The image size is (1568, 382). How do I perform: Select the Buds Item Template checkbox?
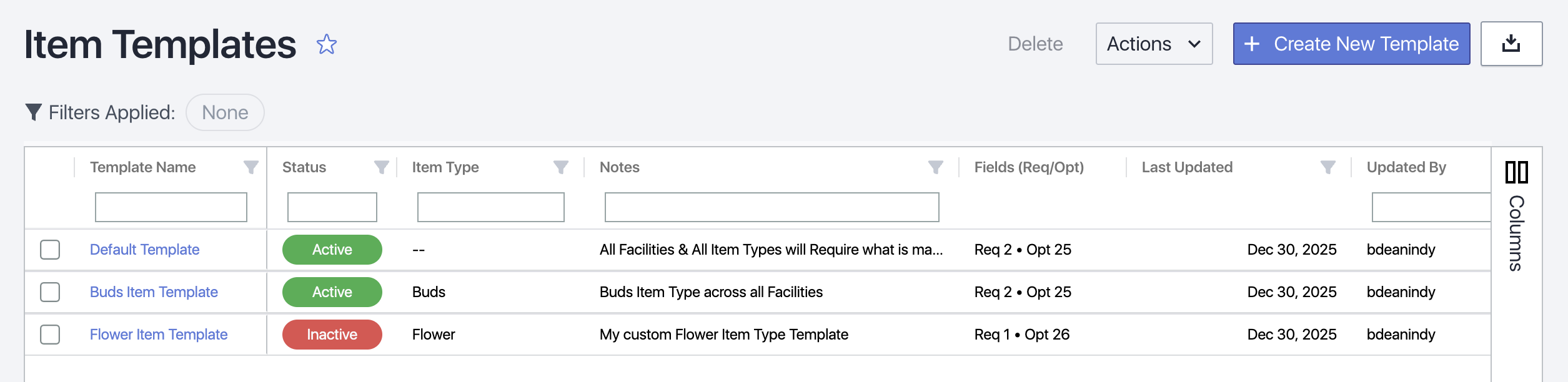point(50,292)
